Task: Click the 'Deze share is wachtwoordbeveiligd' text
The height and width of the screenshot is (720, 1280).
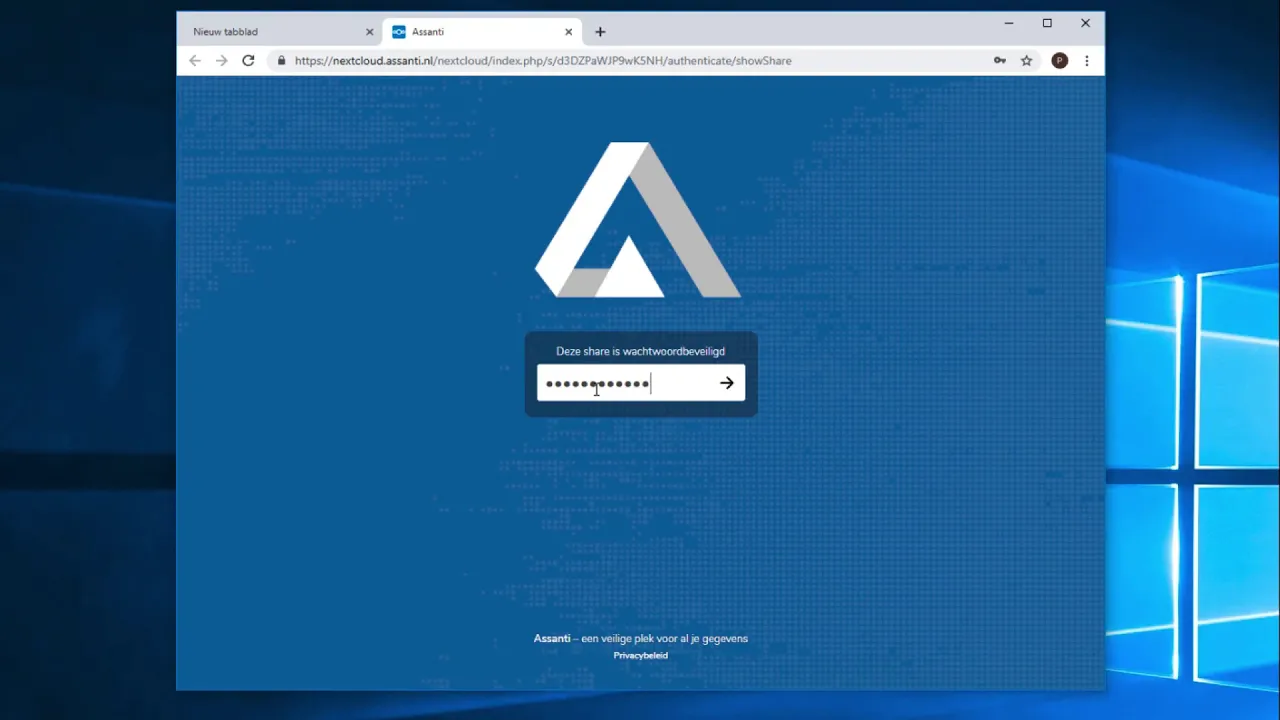Action: (x=640, y=351)
